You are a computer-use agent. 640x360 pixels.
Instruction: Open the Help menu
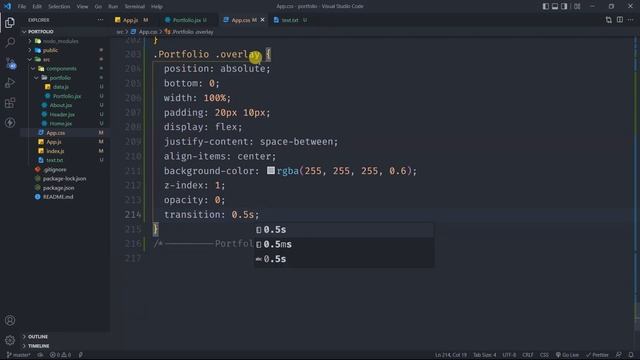(157, 7)
